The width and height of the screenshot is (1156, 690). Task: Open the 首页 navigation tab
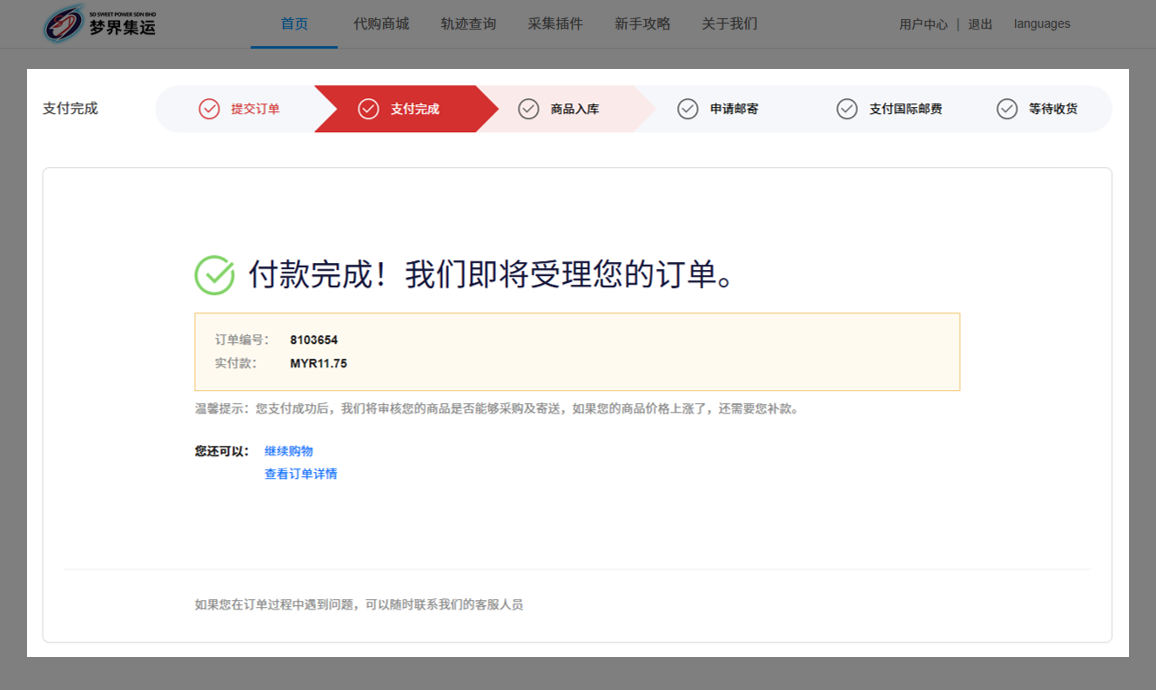click(x=294, y=24)
